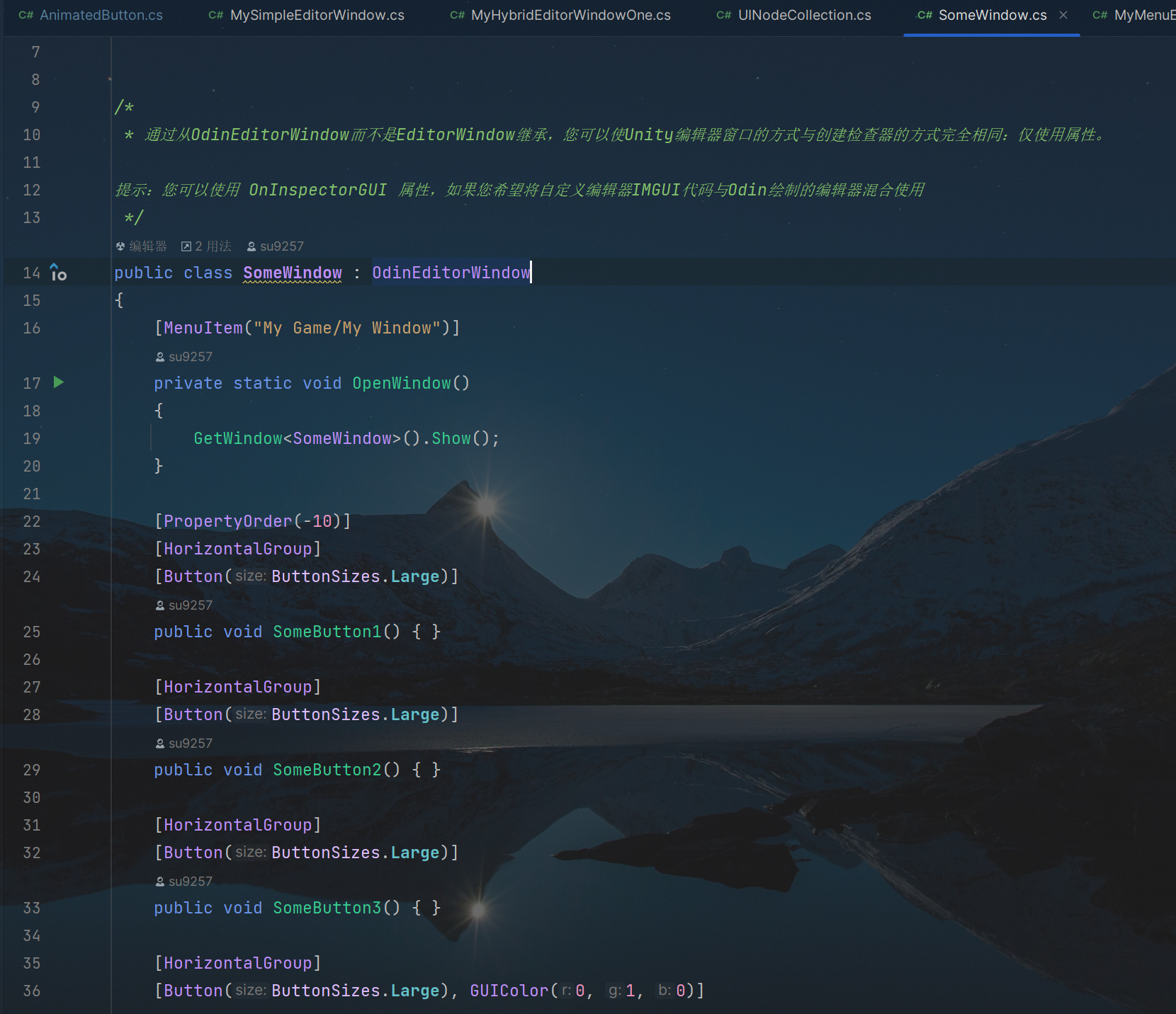Image resolution: width=1176 pixels, height=1014 pixels.
Task: Click the PropertyOrder attribute on line 22
Action: pyautogui.click(x=227, y=521)
